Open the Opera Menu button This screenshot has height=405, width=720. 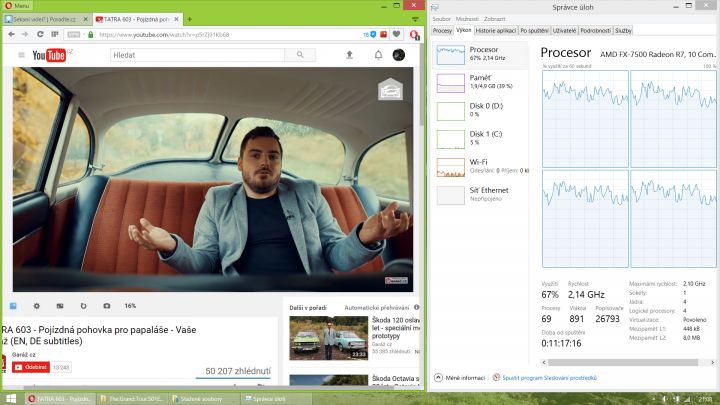click(x=17, y=6)
